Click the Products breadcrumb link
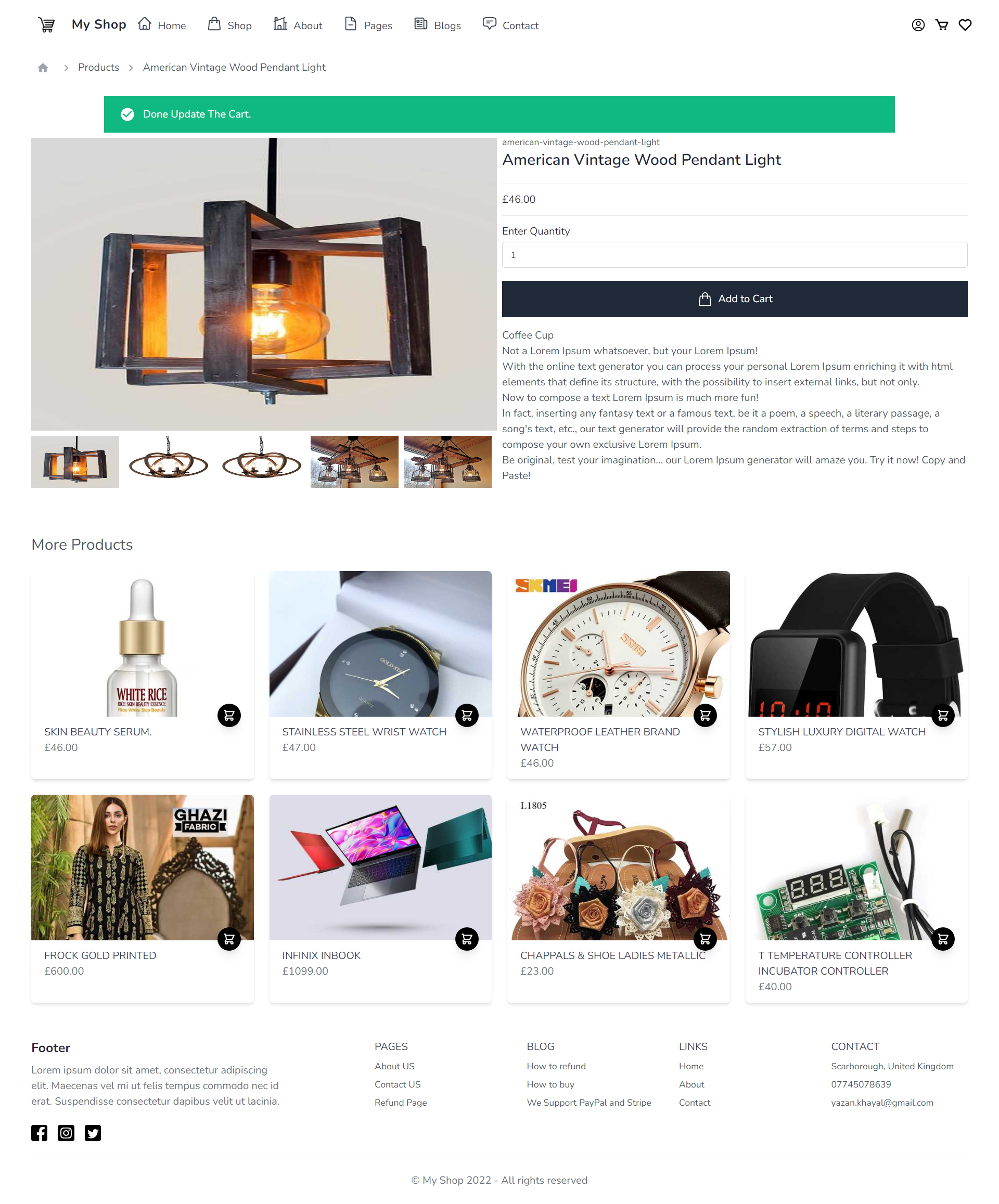 point(99,68)
